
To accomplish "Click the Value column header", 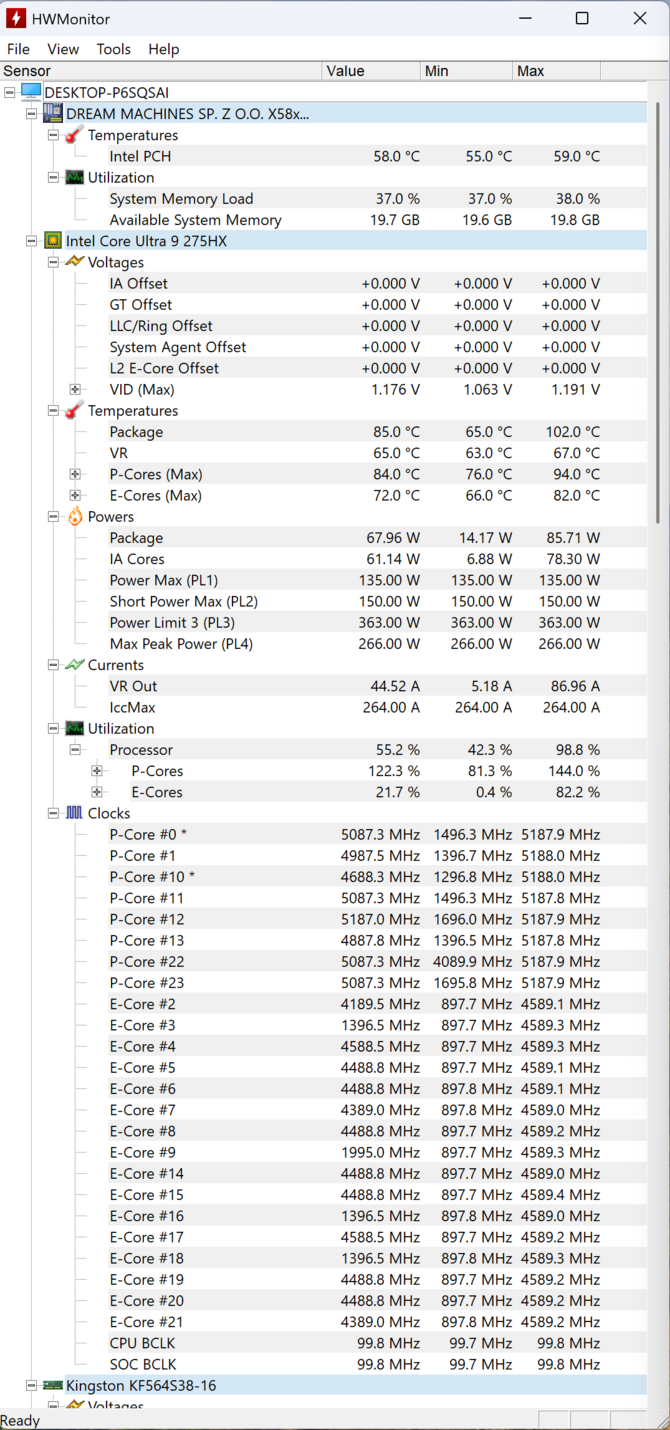I will pyautogui.click(x=371, y=71).
